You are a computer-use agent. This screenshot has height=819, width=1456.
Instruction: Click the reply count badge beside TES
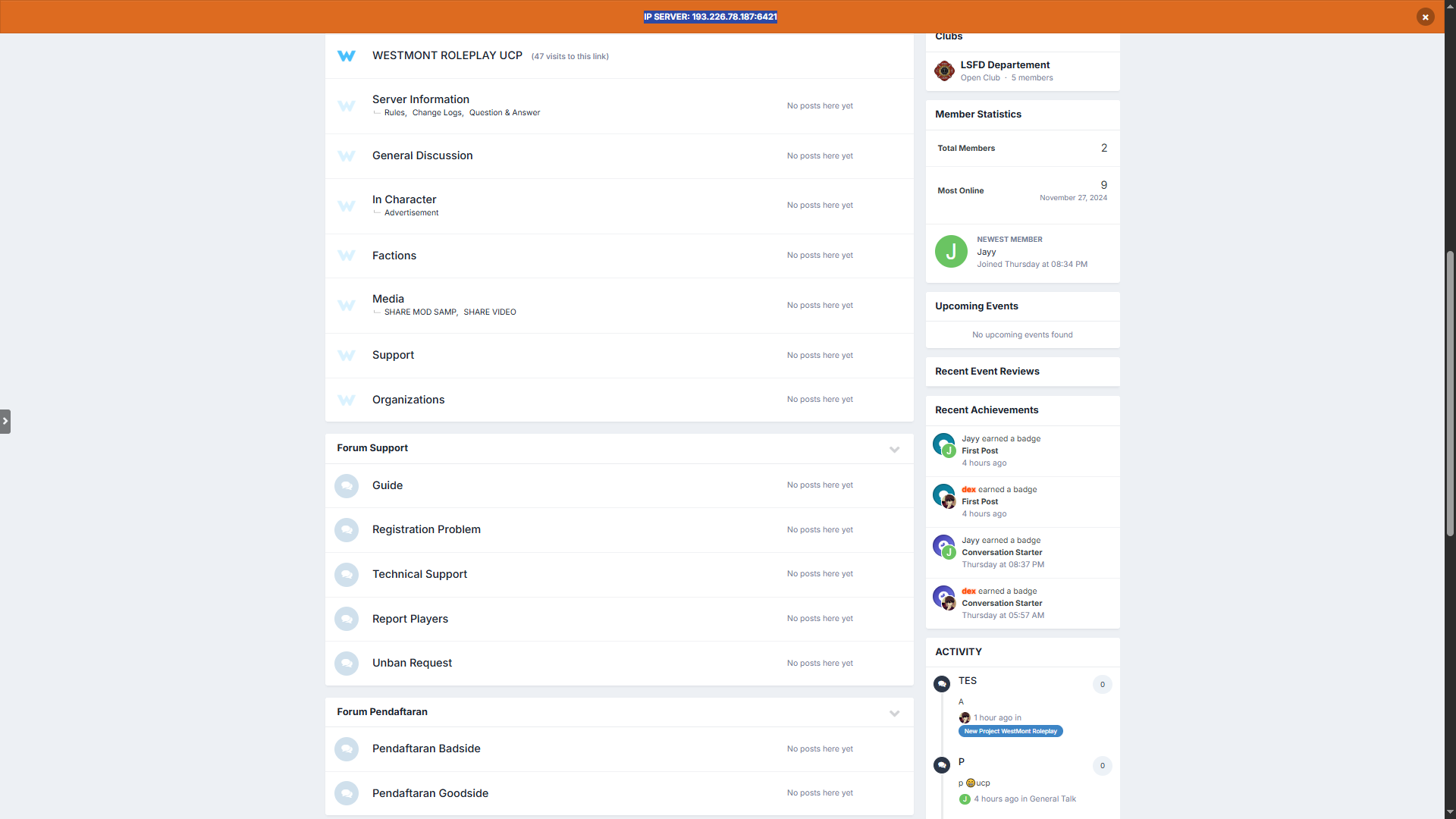pyautogui.click(x=1103, y=685)
